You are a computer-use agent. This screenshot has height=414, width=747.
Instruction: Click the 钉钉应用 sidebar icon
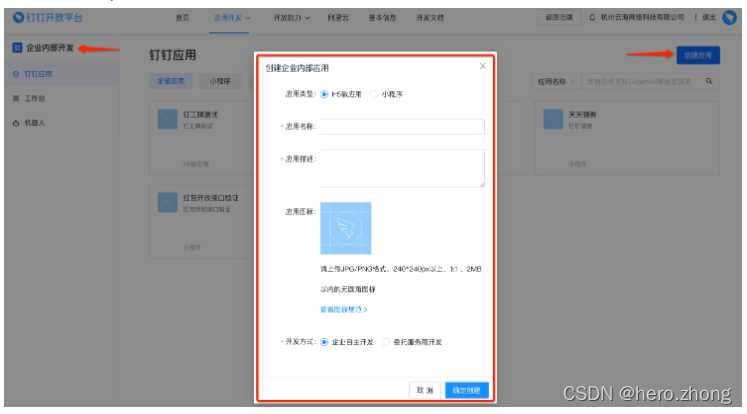16,74
